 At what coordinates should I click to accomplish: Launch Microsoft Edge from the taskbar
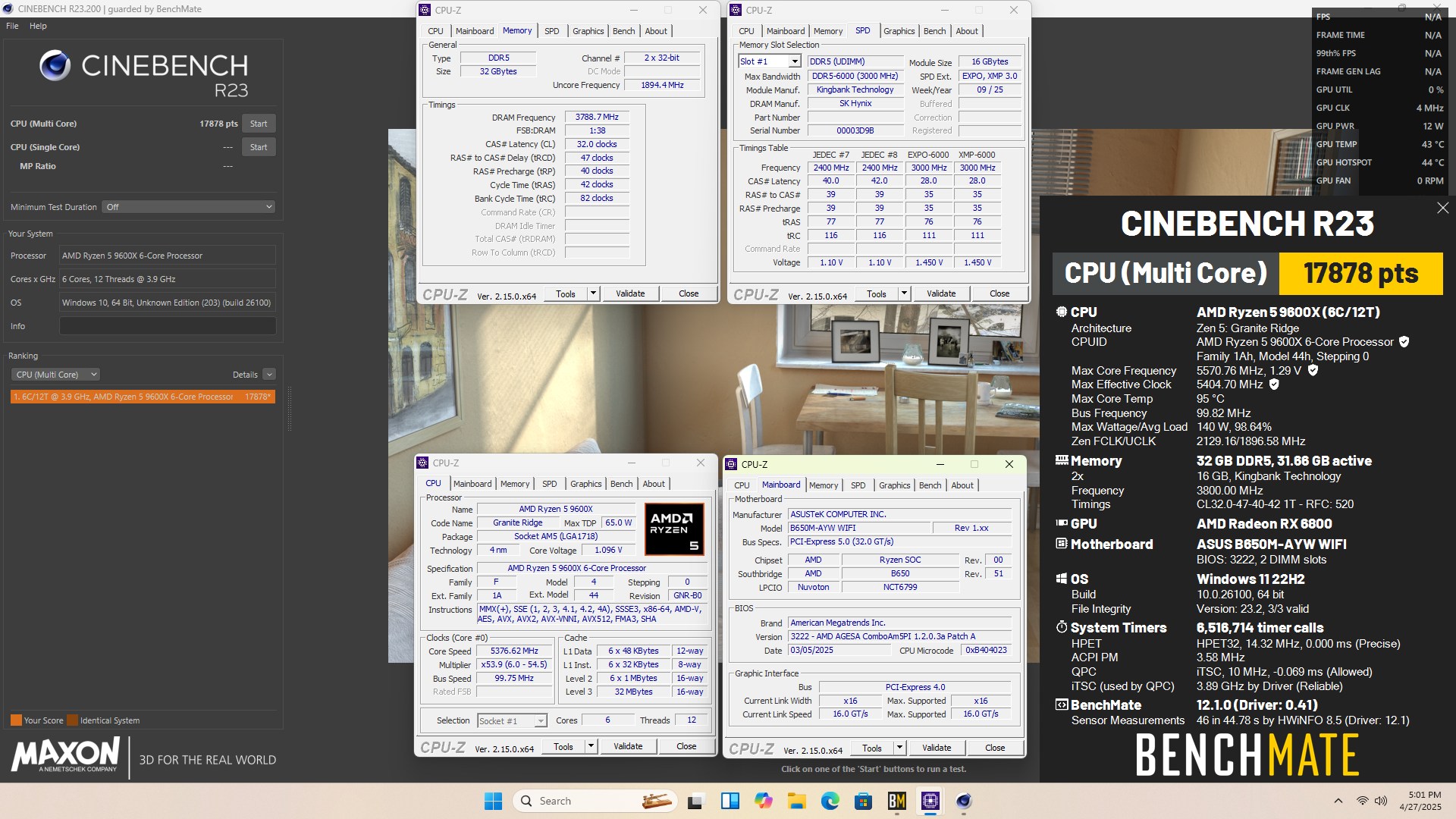[830, 801]
